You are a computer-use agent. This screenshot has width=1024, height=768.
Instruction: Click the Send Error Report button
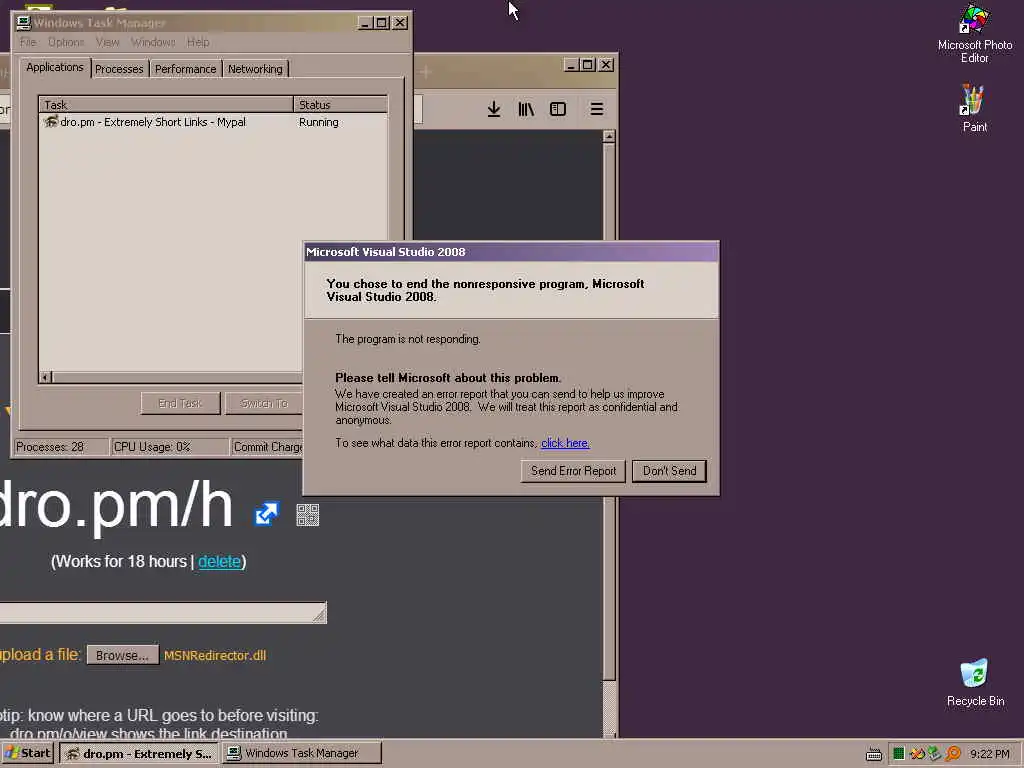tap(573, 471)
